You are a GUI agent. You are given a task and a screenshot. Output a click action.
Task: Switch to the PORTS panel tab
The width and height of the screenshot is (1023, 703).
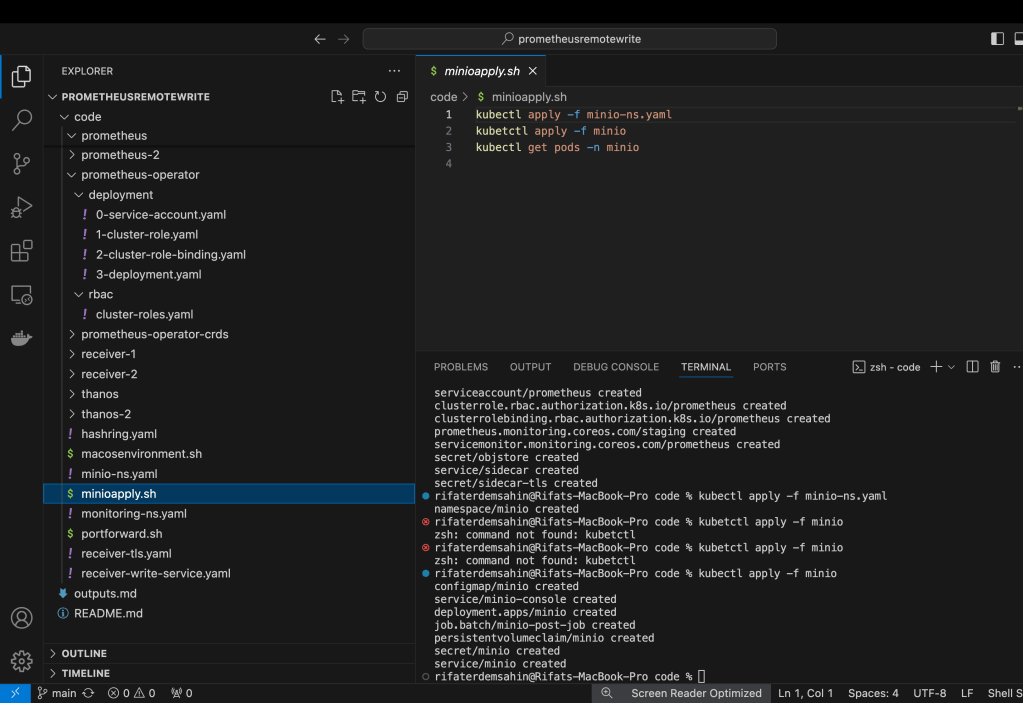(x=769, y=367)
